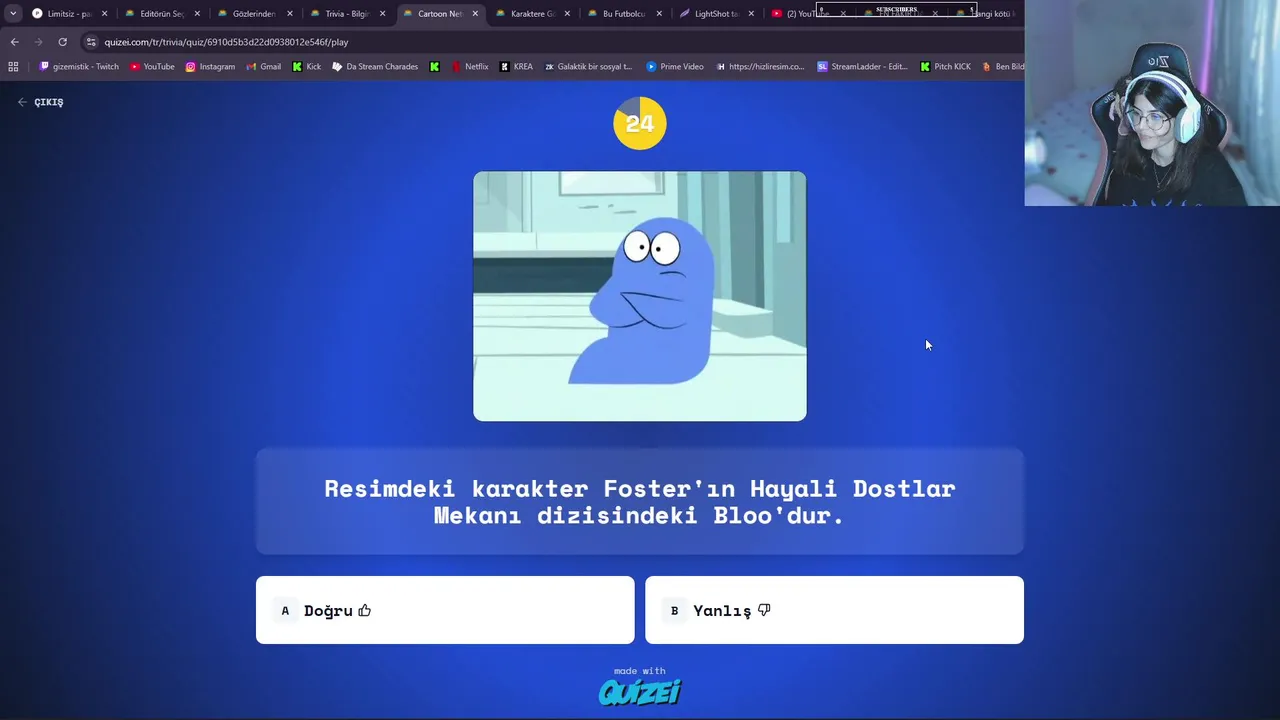
Task: Open Da Stream Charades bookmark
Action: tap(375, 67)
